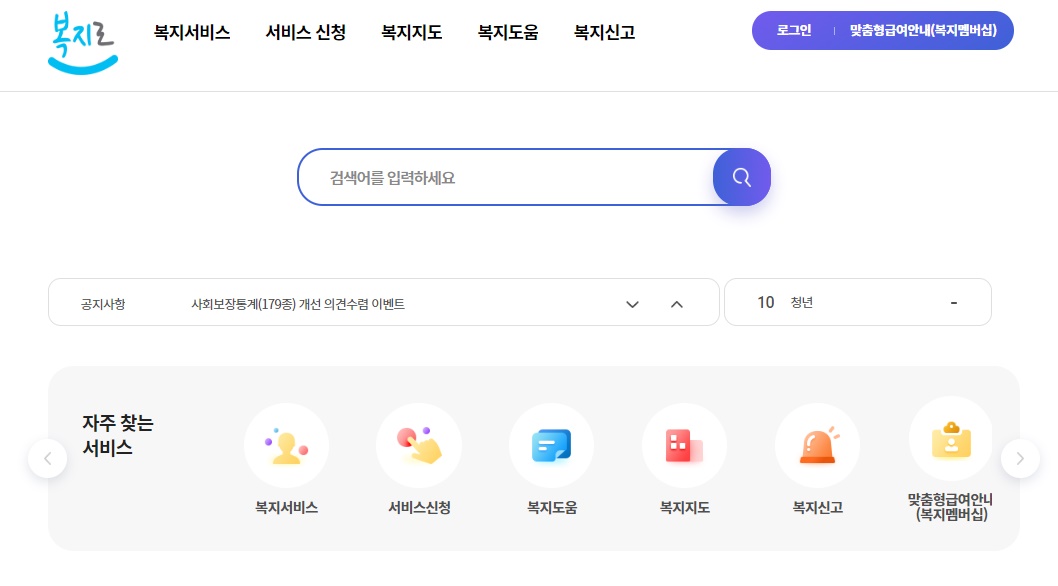Open the 복지지도 menu
This screenshot has width=1058, height=586.
click(411, 32)
